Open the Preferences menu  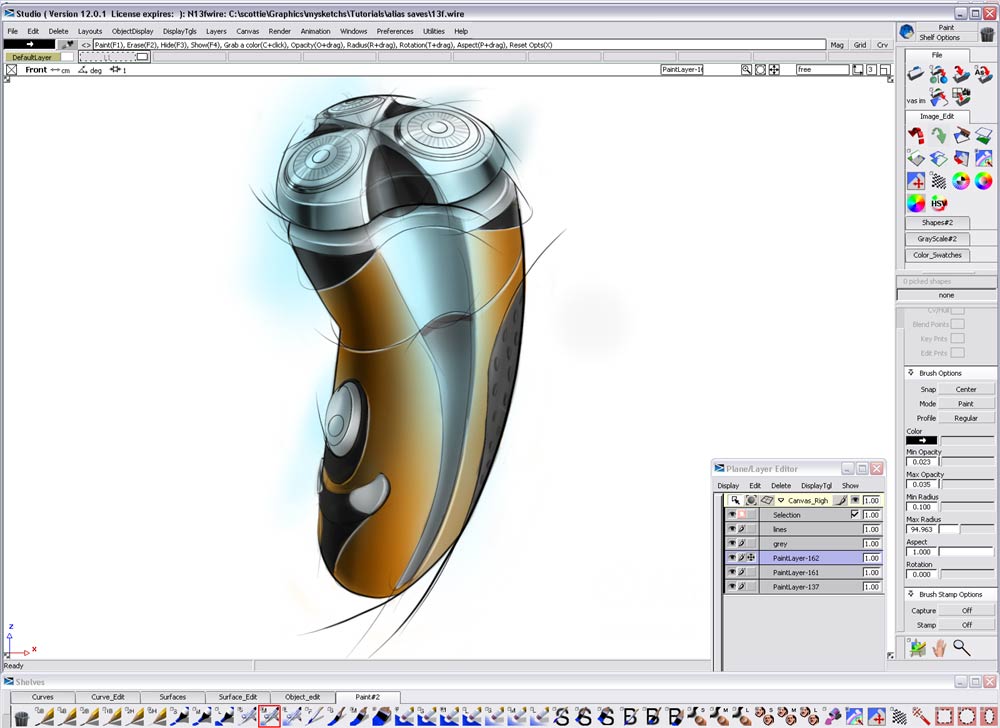point(395,31)
